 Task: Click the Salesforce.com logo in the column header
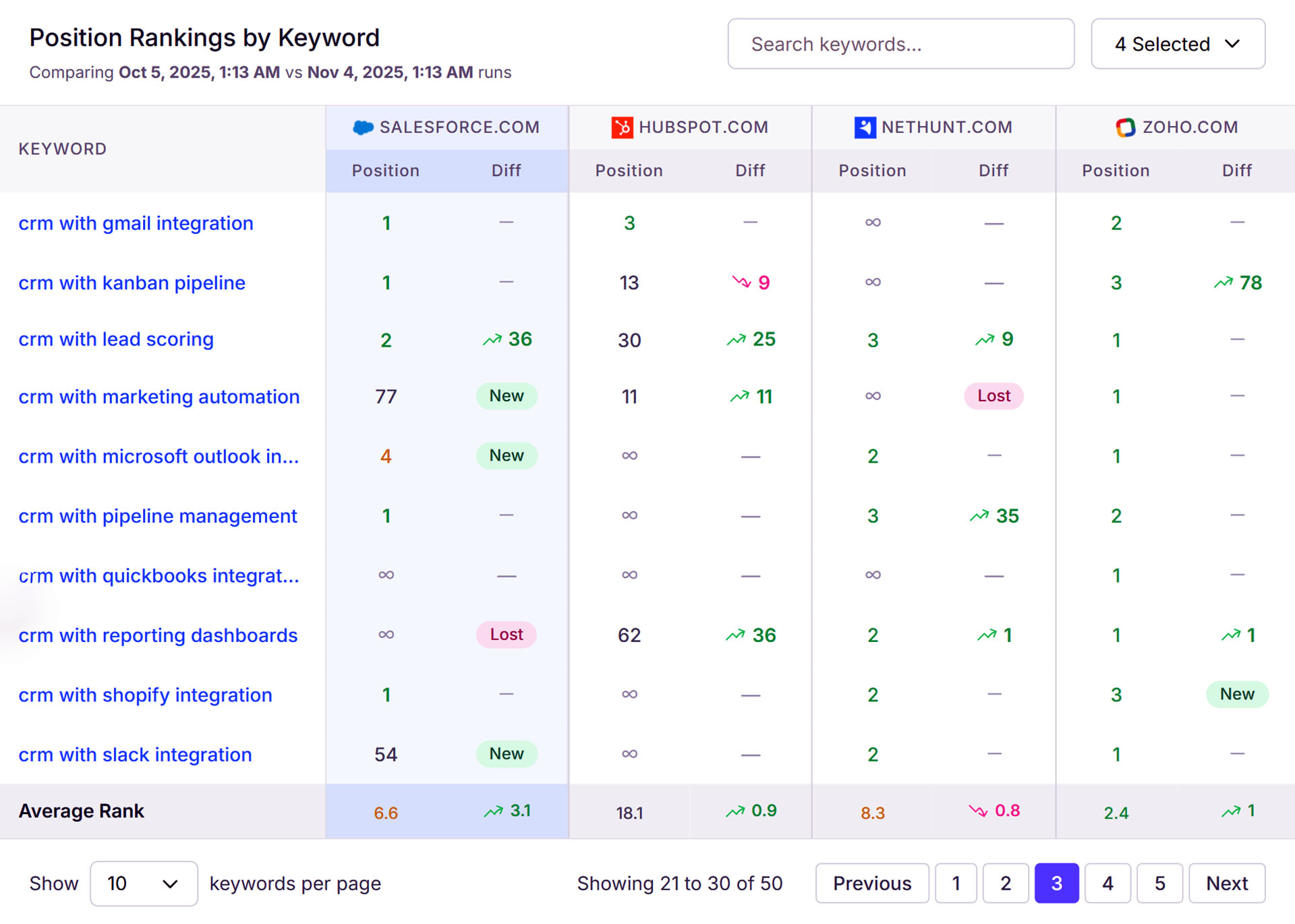click(x=364, y=127)
